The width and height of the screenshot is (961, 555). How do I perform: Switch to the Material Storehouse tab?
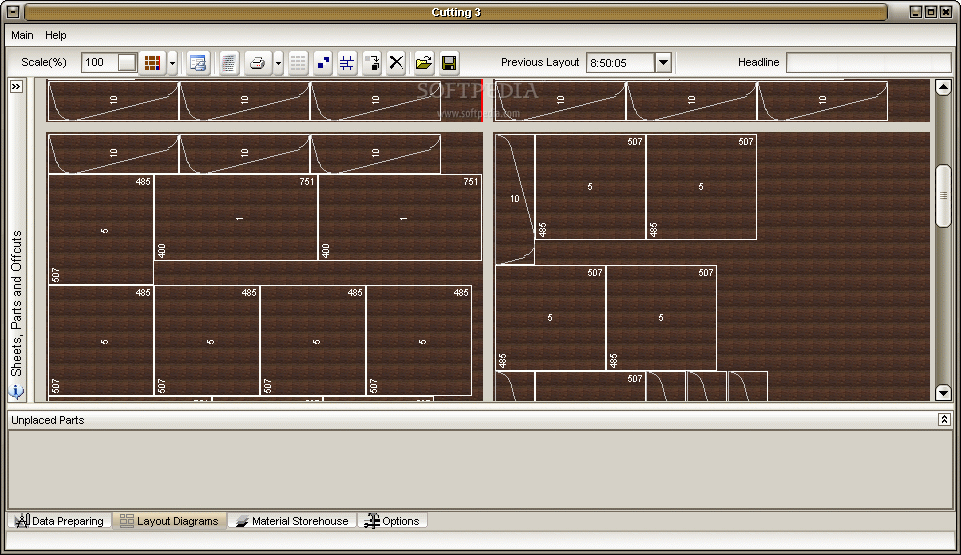coord(292,521)
